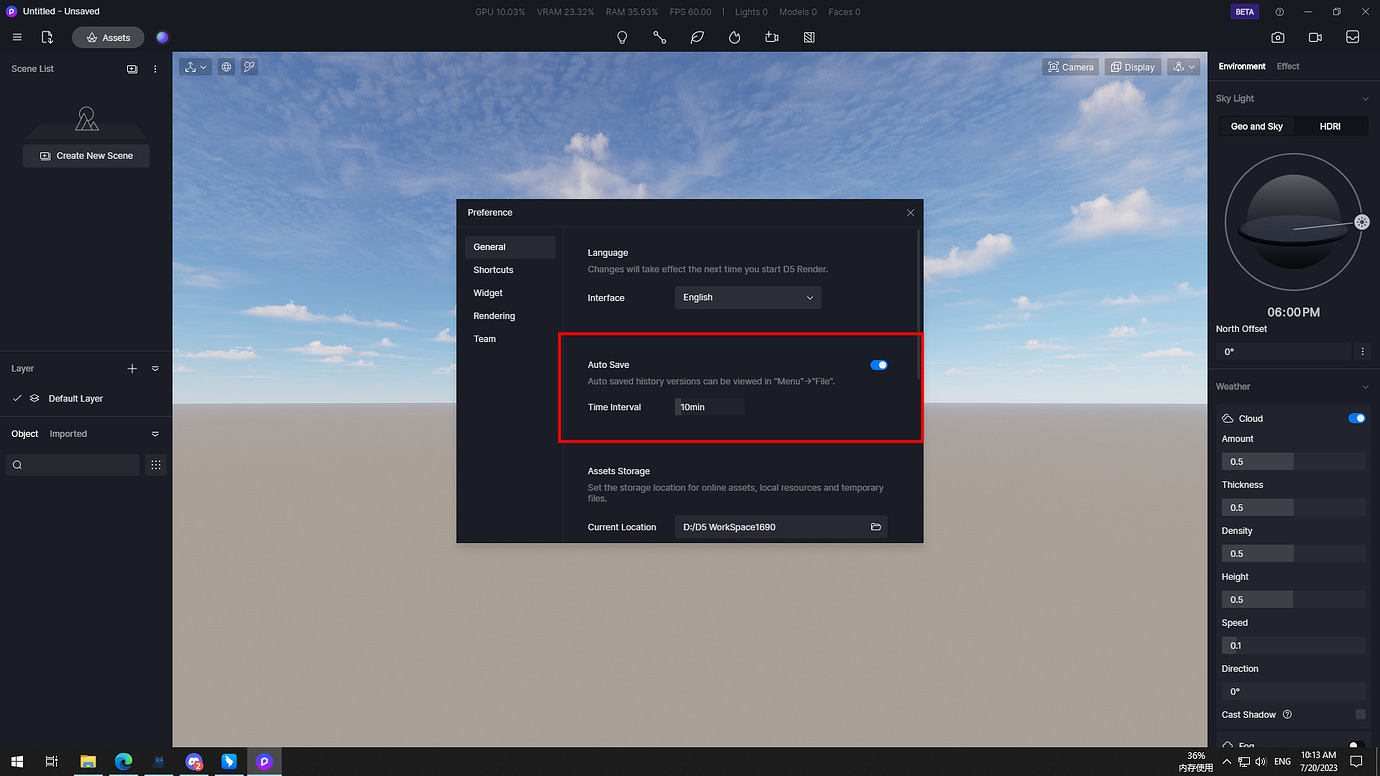Click the Windows Start button

17,762
